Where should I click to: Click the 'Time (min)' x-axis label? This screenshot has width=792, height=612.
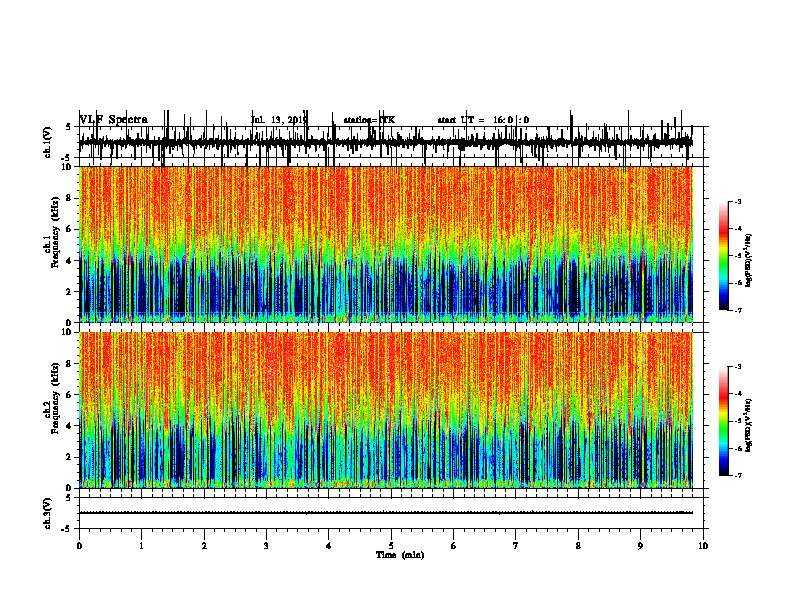pos(400,555)
